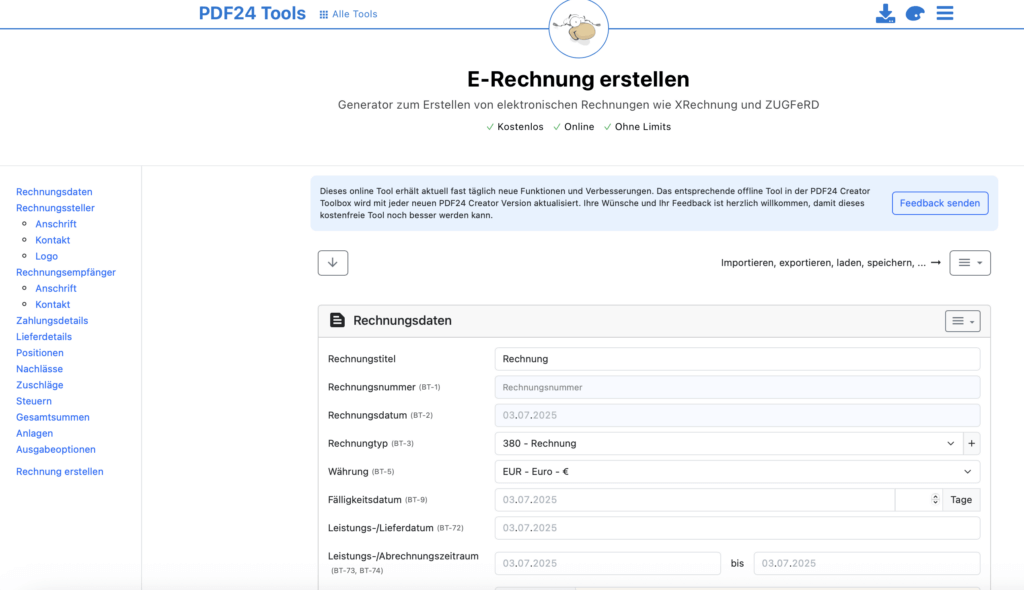Click the PDF24 sheep mascot logo
The width and height of the screenshot is (1024, 590).
pos(579,29)
